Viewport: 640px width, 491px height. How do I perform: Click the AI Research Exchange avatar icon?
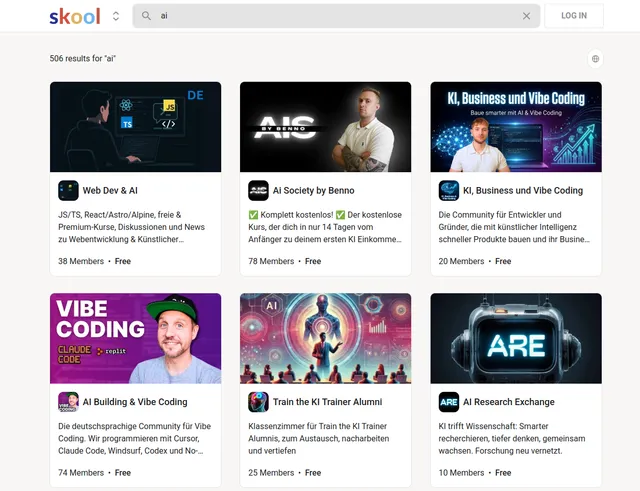coord(448,402)
